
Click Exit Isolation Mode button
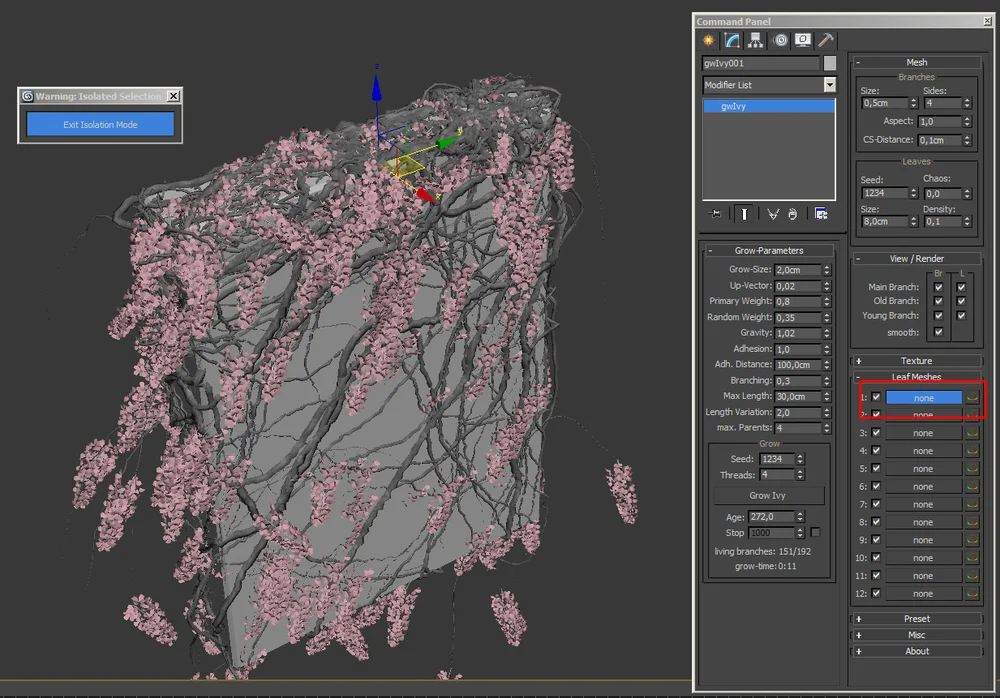click(x=100, y=125)
